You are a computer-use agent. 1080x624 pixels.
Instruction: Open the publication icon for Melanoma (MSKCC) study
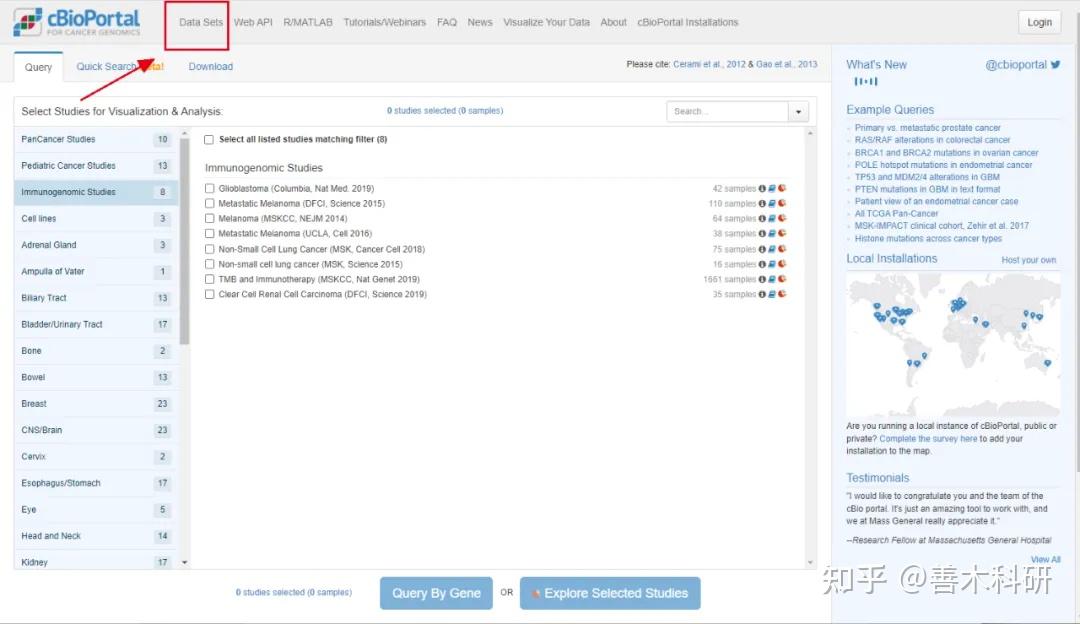tap(772, 219)
